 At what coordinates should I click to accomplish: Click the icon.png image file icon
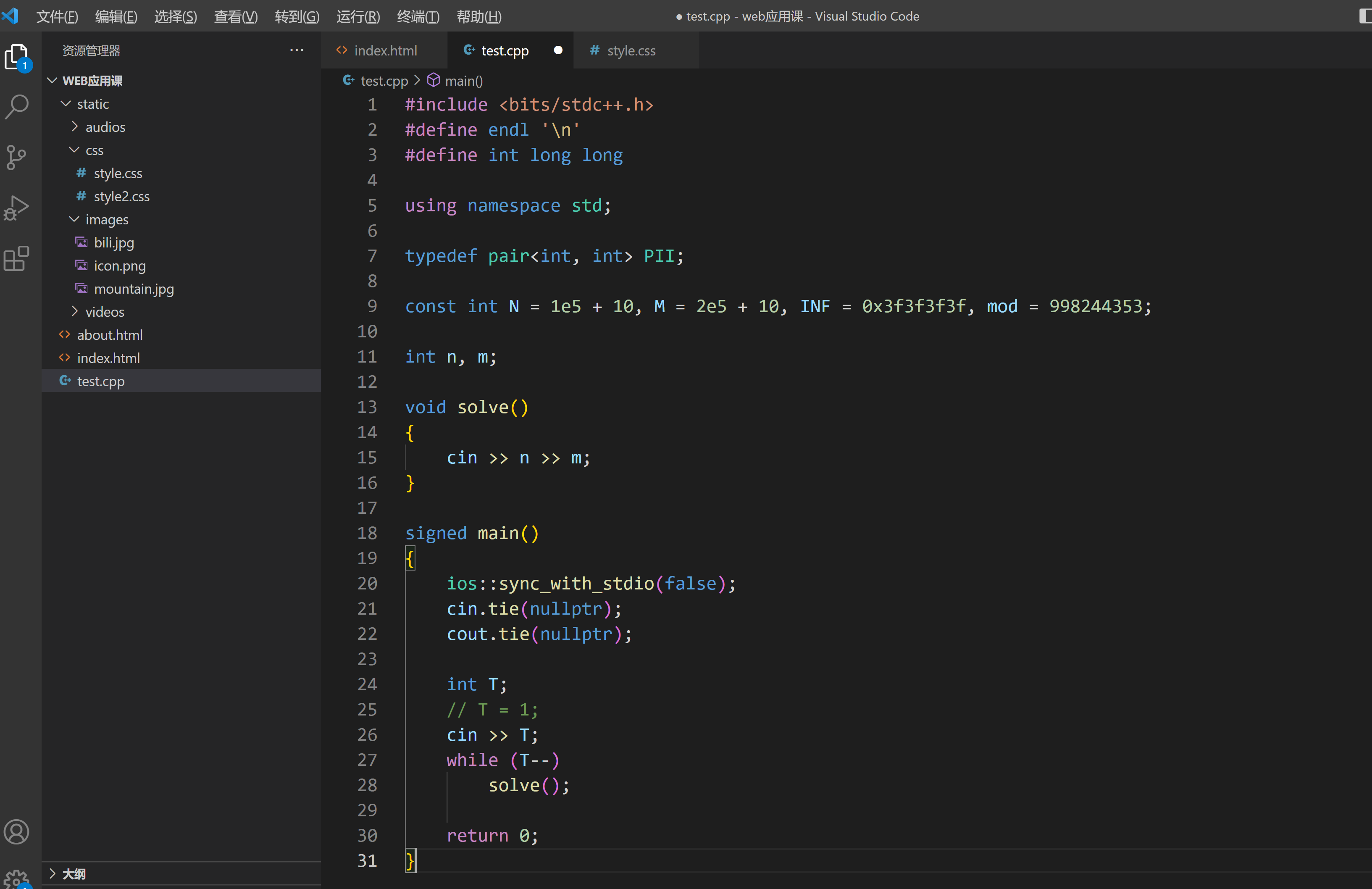click(x=81, y=265)
